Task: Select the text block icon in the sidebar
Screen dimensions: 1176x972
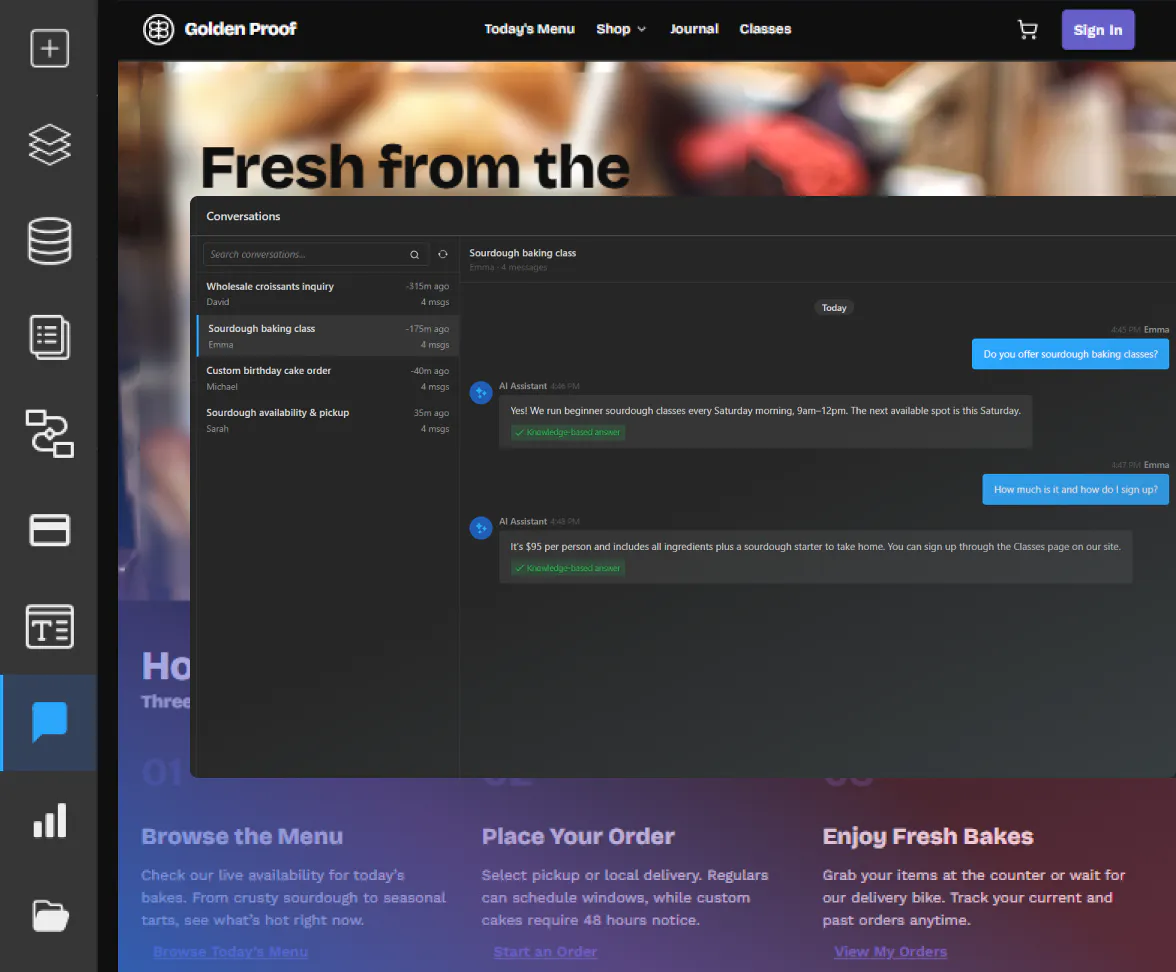Action: 50,626
